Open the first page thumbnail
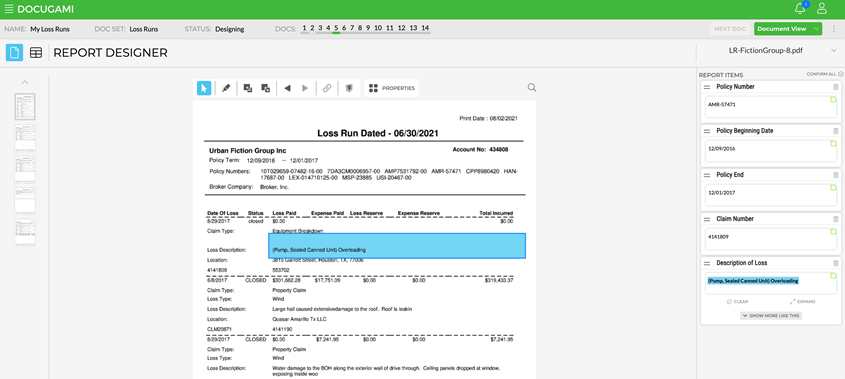 (25, 107)
